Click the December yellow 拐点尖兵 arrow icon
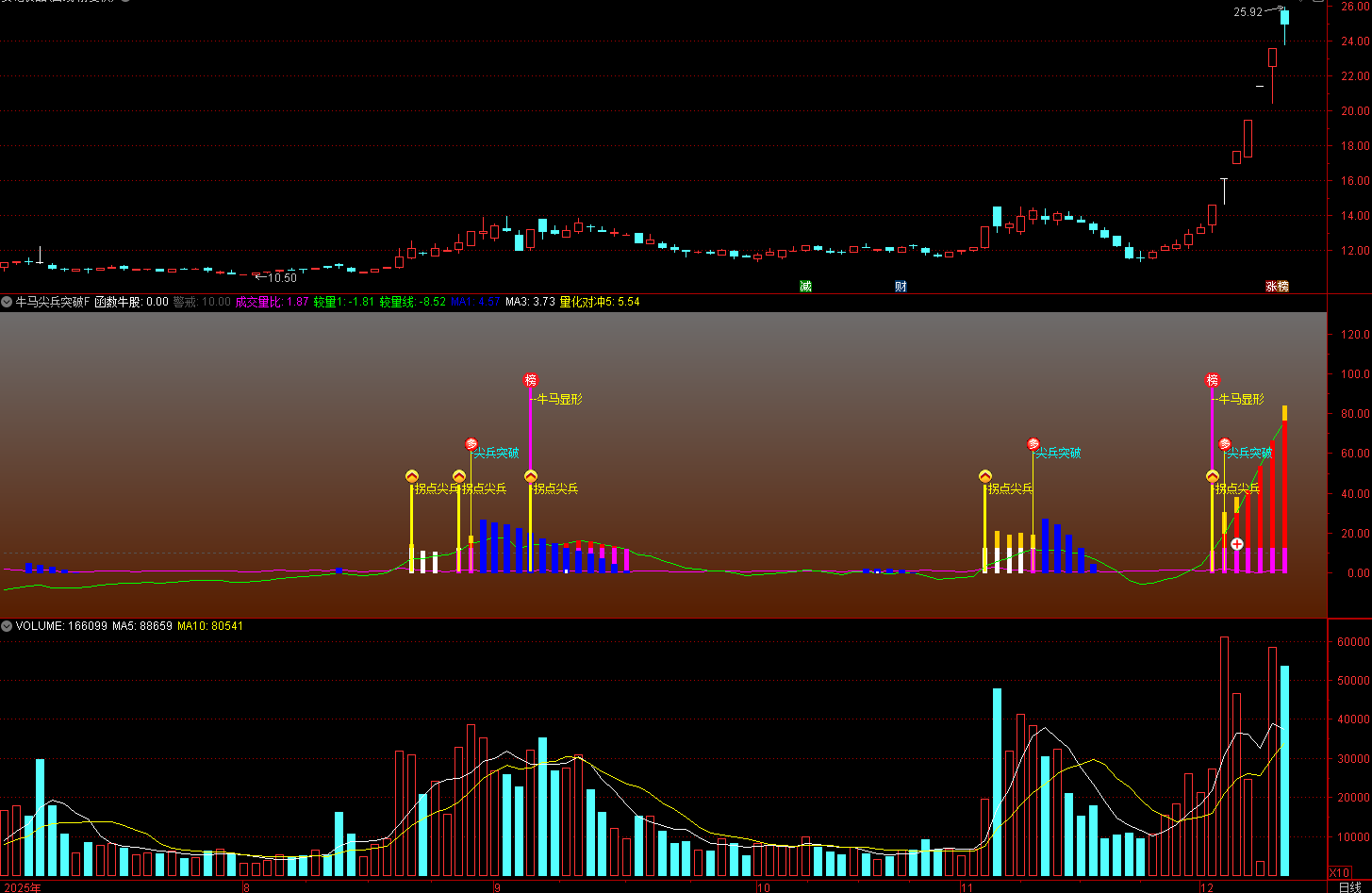Viewport: 1372px width, 893px height. pos(1213,476)
